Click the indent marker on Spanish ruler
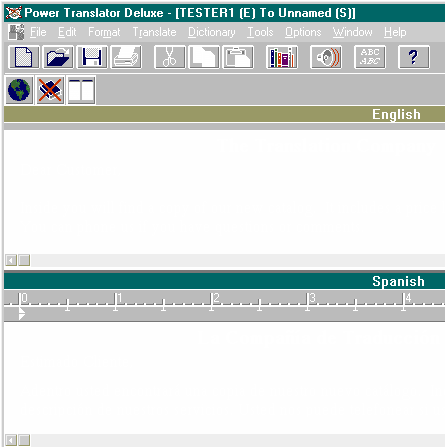This screenshot has width=446, height=448. point(22,314)
